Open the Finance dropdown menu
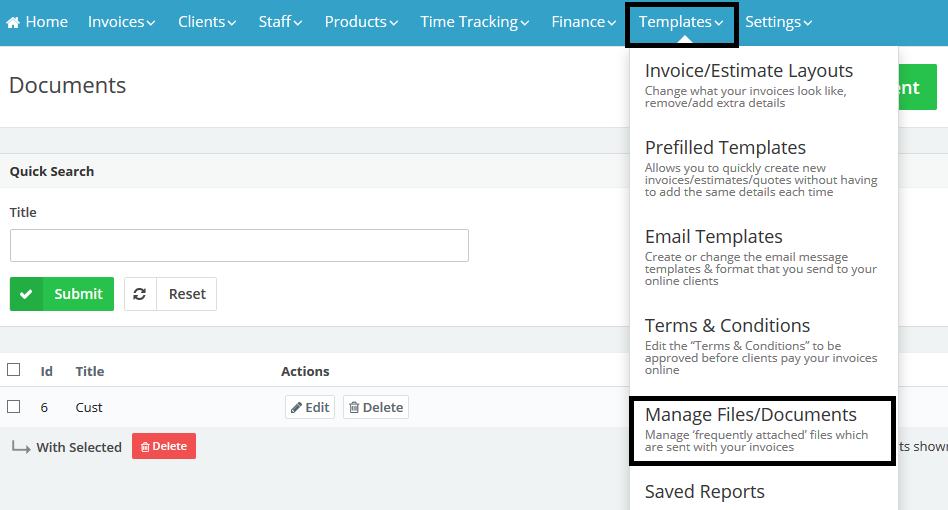948x510 pixels. tap(584, 22)
